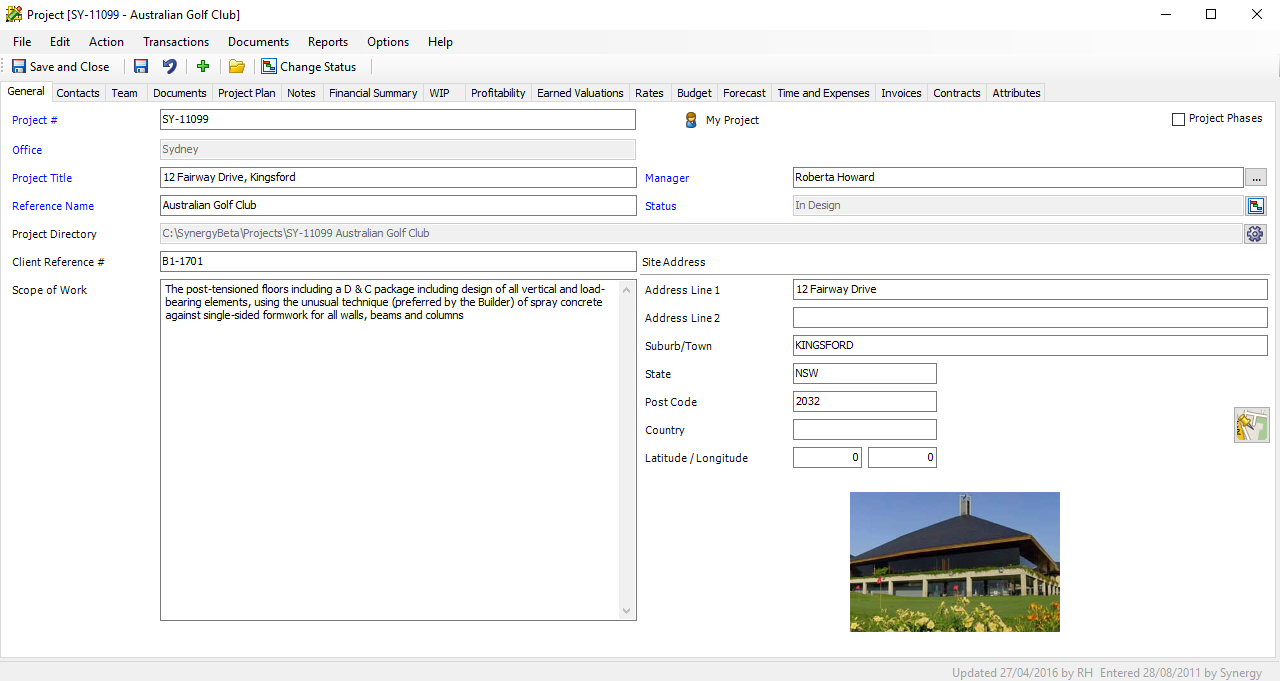The height and width of the screenshot is (681, 1280).
Task: Click the Save and Close button
Action: [61, 67]
